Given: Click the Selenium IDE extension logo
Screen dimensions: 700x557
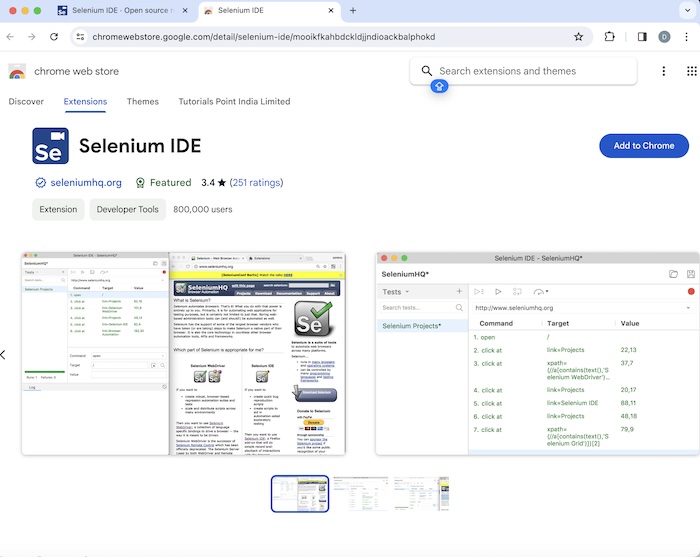Looking at the screenshot, I should [x=50, y=146].
